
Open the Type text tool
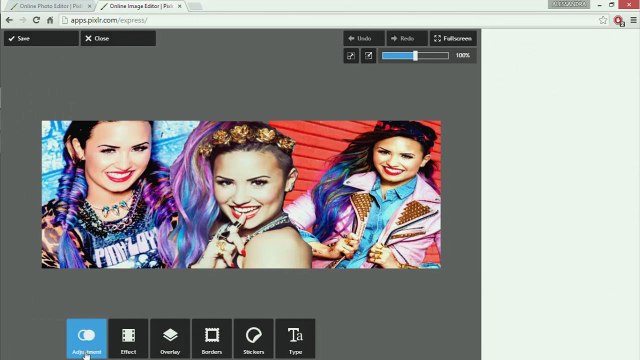pos(295,338)
